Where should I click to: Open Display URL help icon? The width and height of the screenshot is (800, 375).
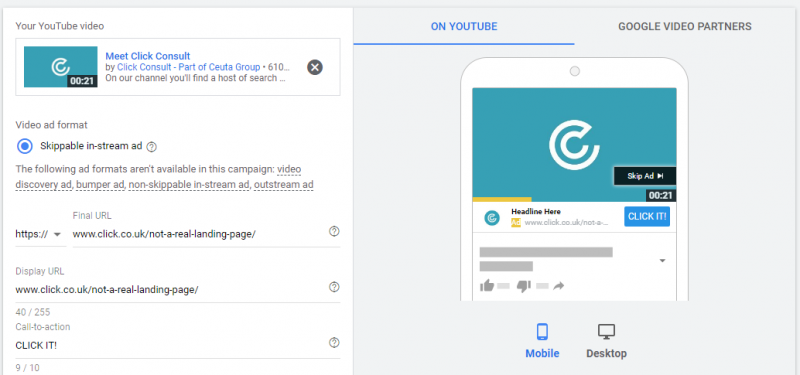click(x=334, y=287)
